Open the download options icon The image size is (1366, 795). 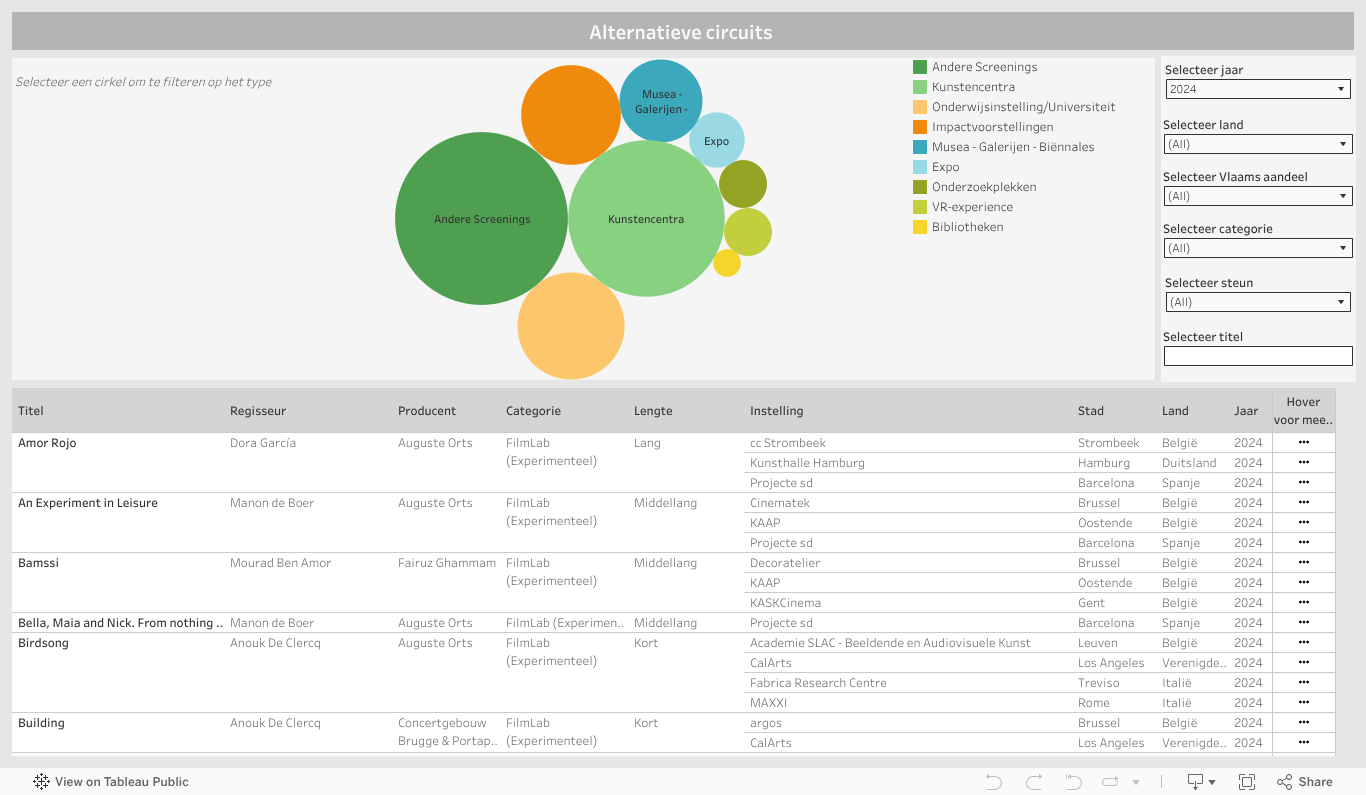click(x=1200, y=782)
